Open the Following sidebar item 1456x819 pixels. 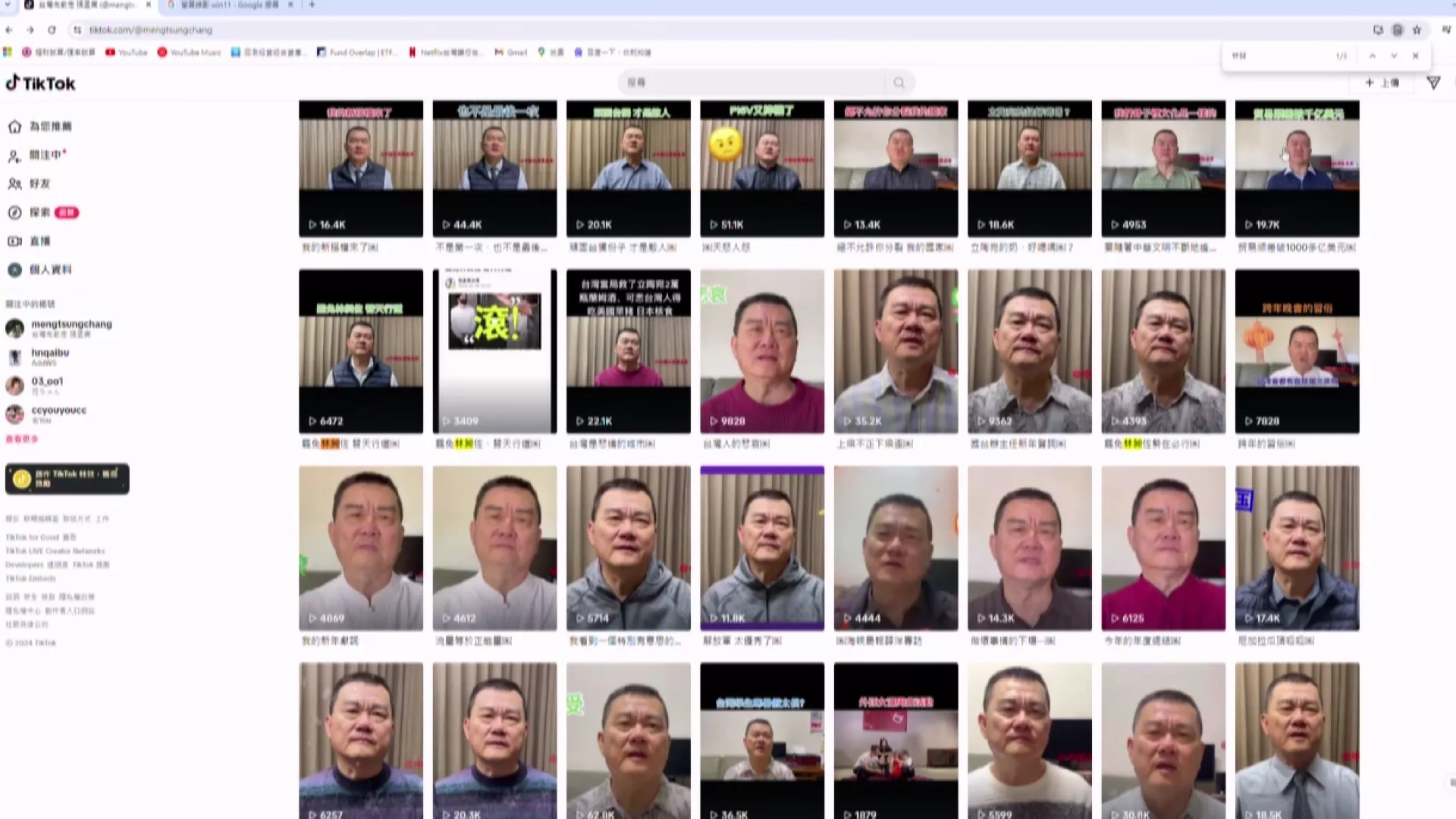coord(38,155)
